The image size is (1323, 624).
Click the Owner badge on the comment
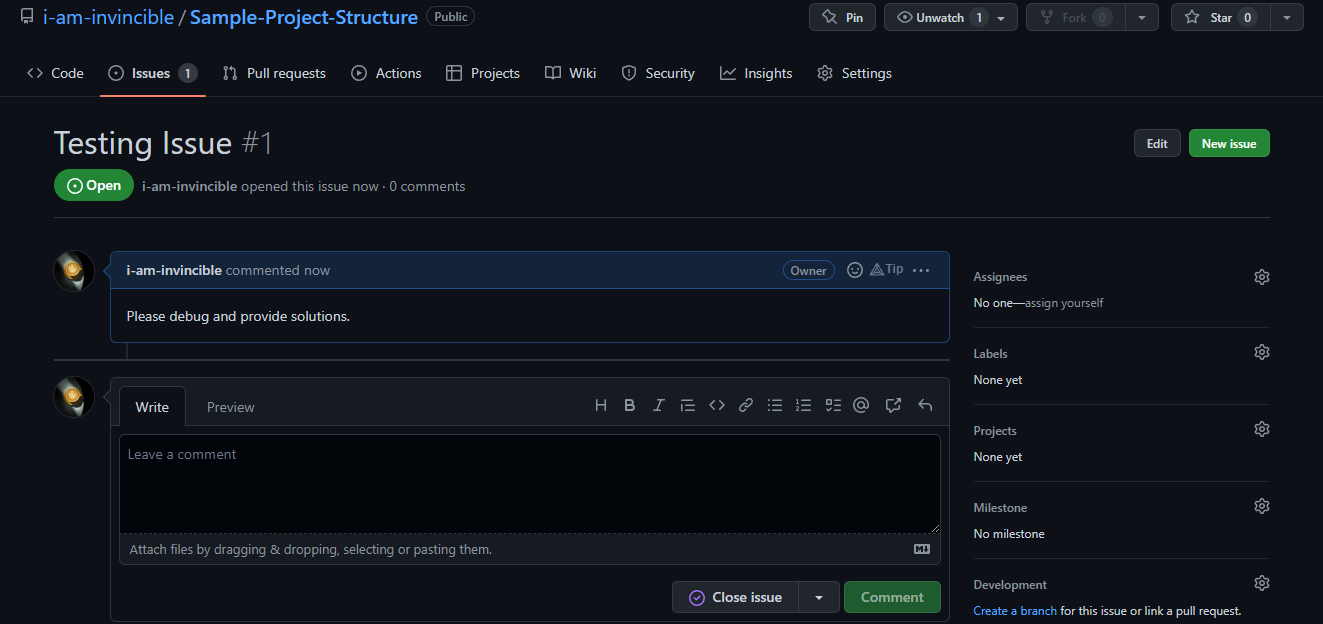pyautogui.click(x=809, y=270)
